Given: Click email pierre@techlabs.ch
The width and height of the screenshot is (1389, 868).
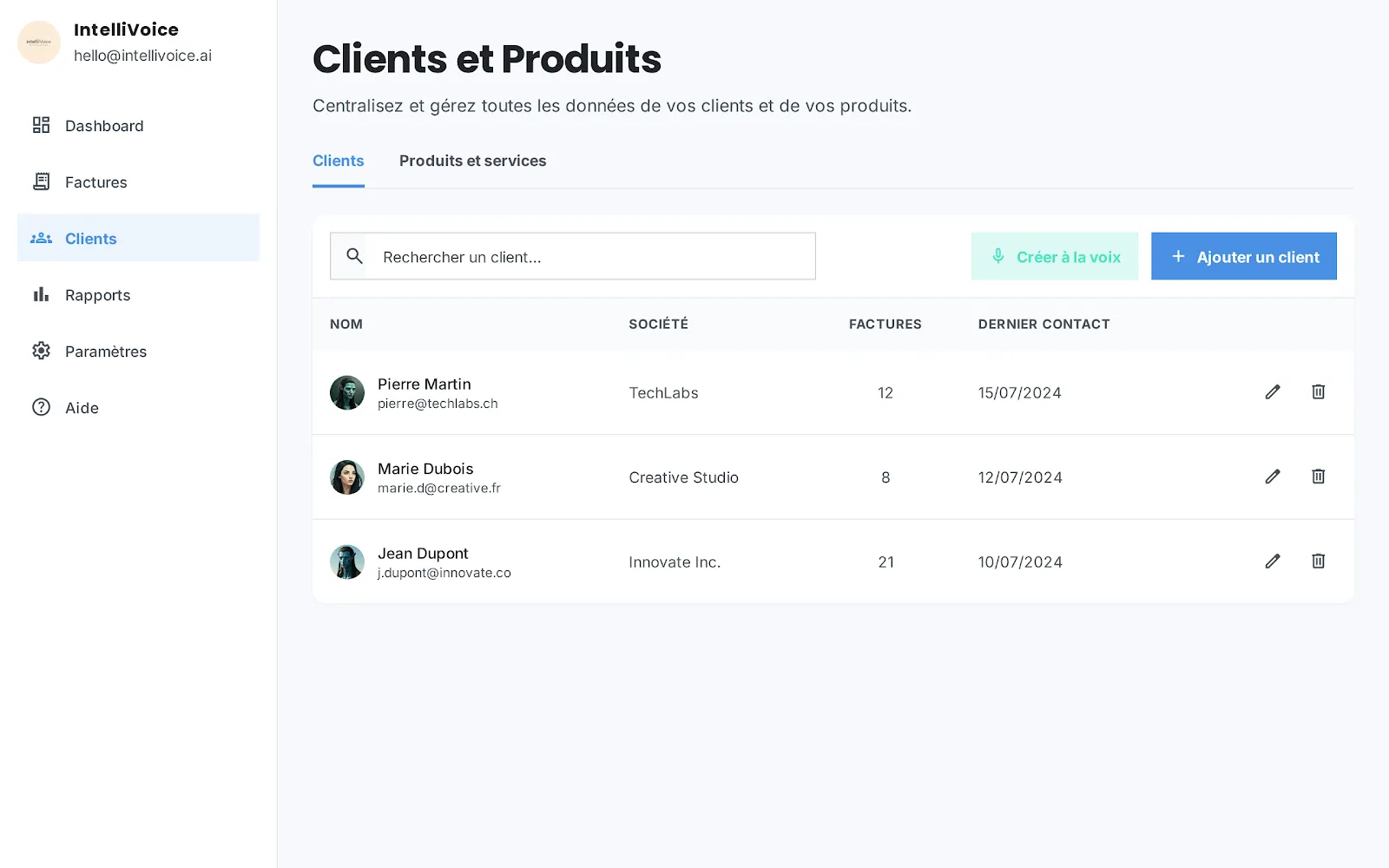Looking at the screenshot, I should click(x=438, y=404).
